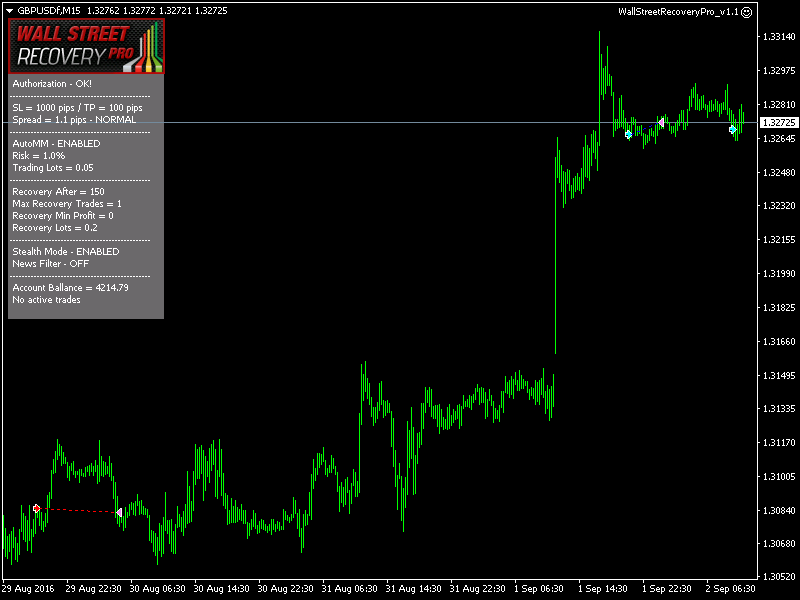Click the WallStreetRecoveryPro_v1.1 expert label
800x600 pixels.
tap(678, 12)
